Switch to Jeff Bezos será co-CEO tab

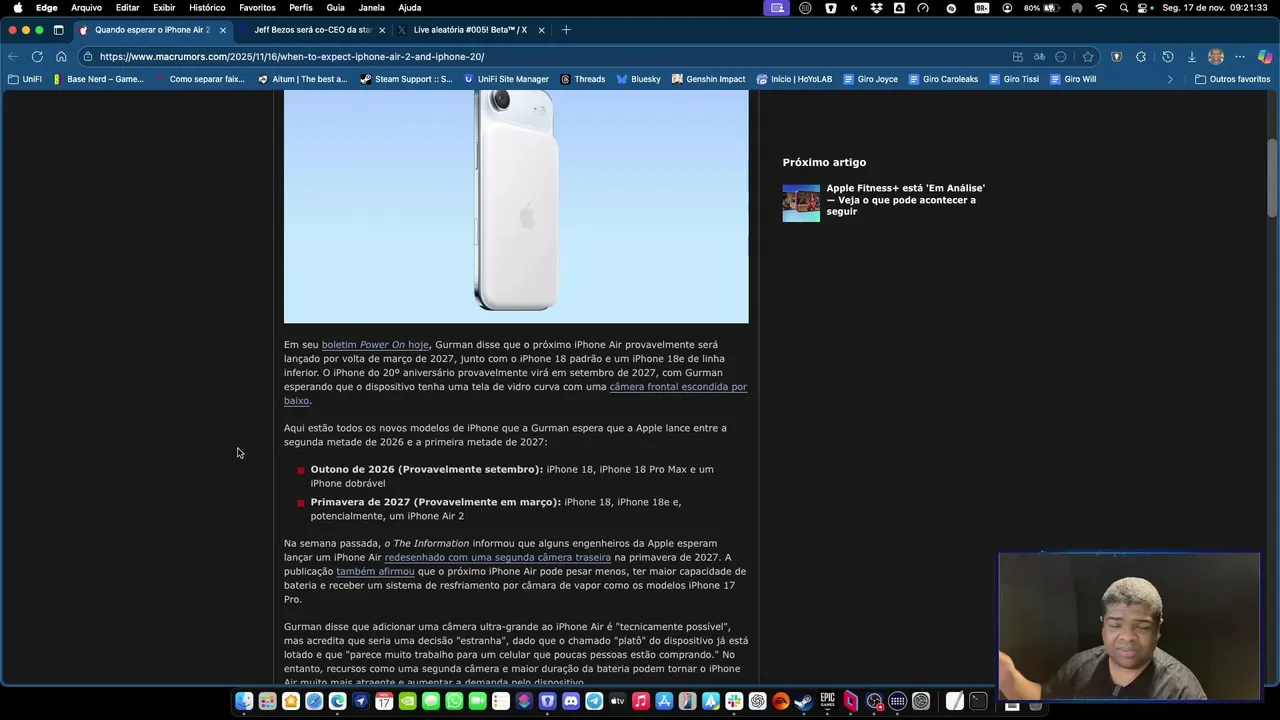[x=311, y=30]
